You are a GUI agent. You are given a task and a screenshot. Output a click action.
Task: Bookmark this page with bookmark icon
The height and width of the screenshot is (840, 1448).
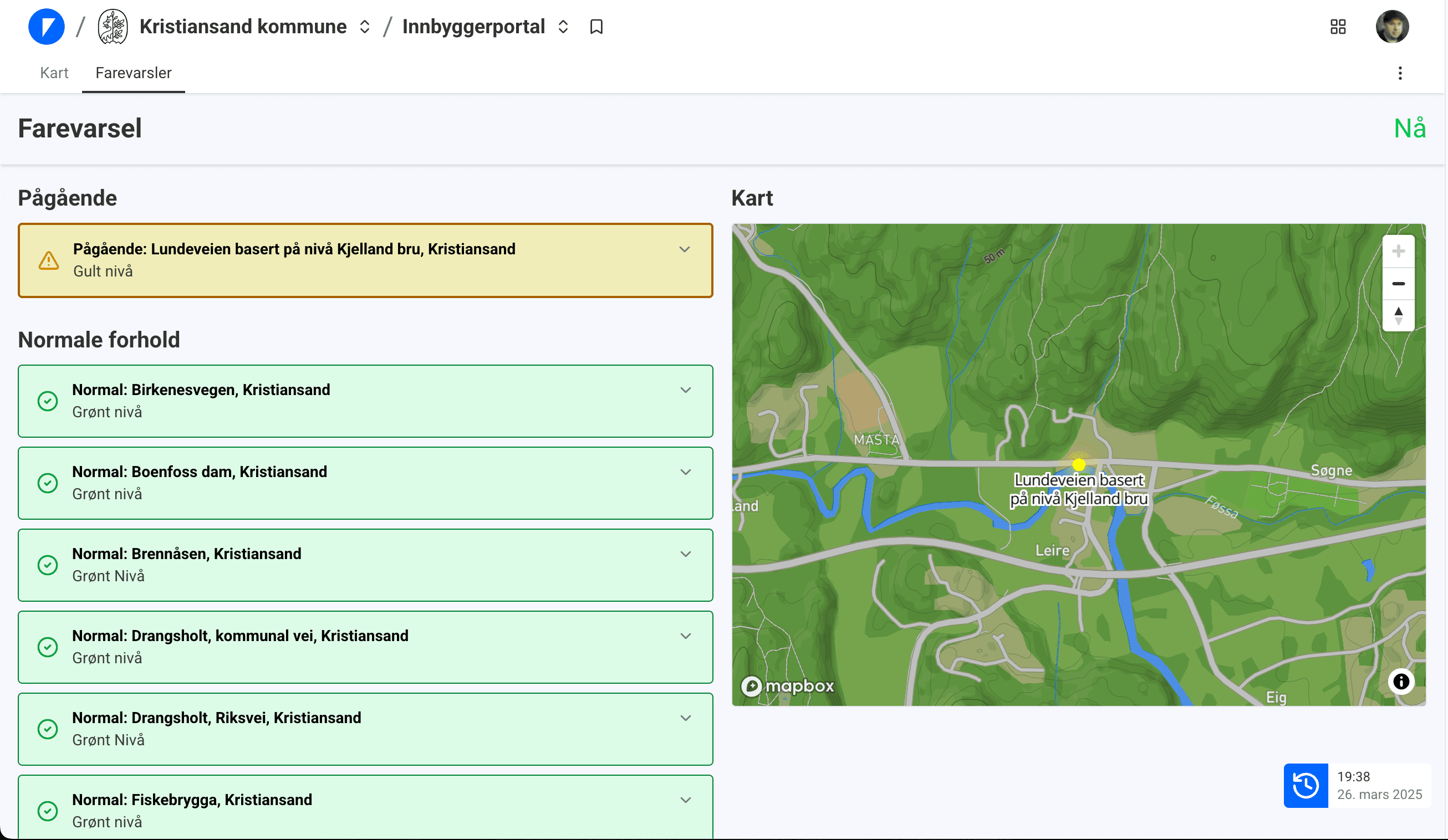click(x=596, y=27)
